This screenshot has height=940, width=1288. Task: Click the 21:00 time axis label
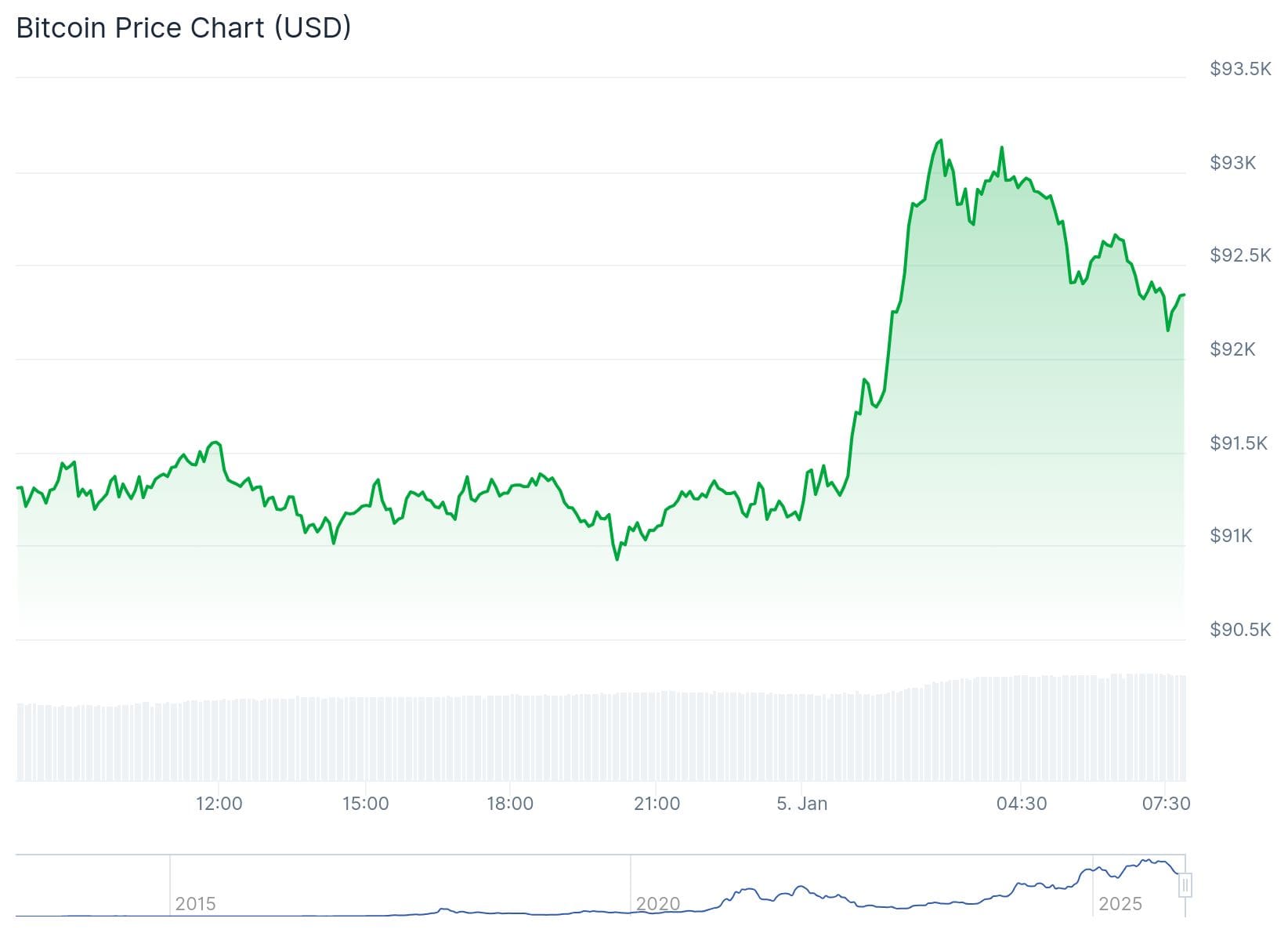pos(657,804)
